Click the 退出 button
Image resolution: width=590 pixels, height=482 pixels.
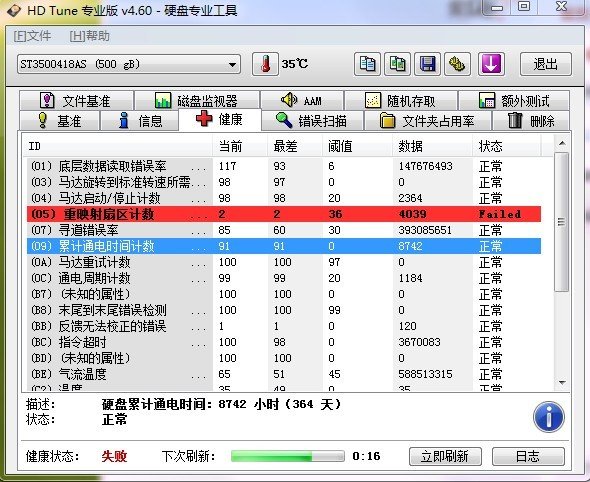[546, 64]
